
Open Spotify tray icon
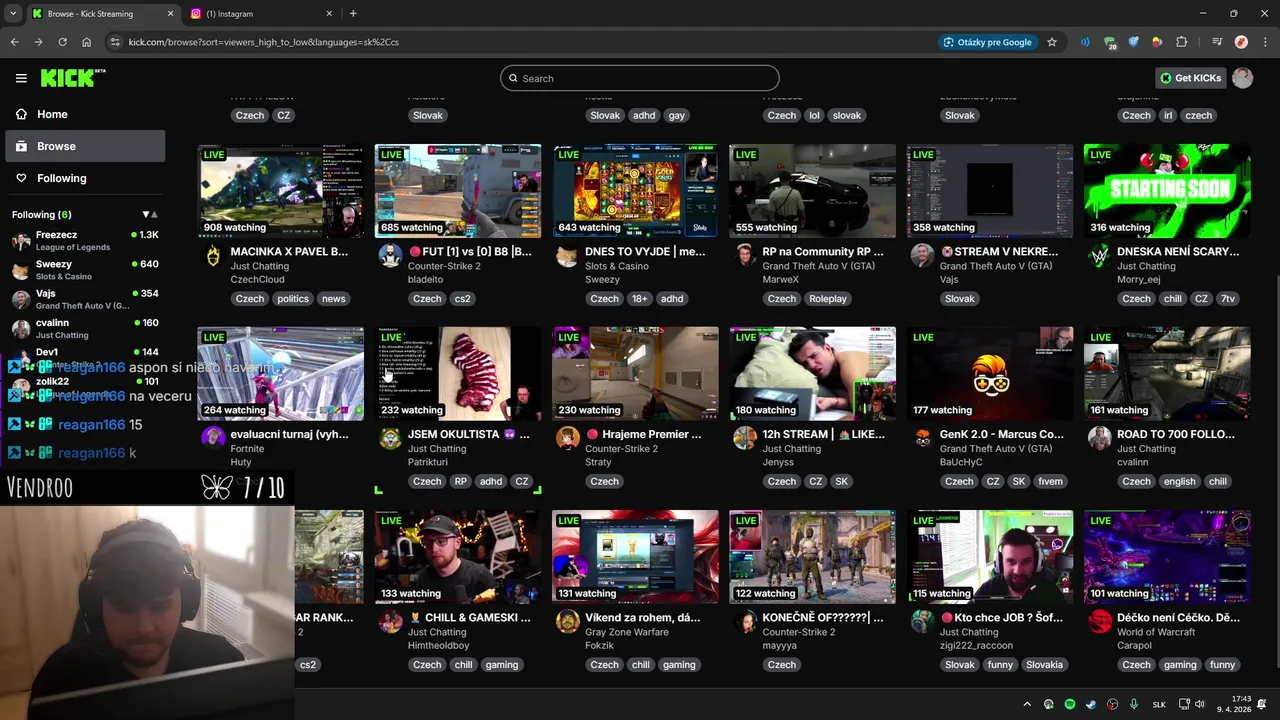coord(1070,704)
